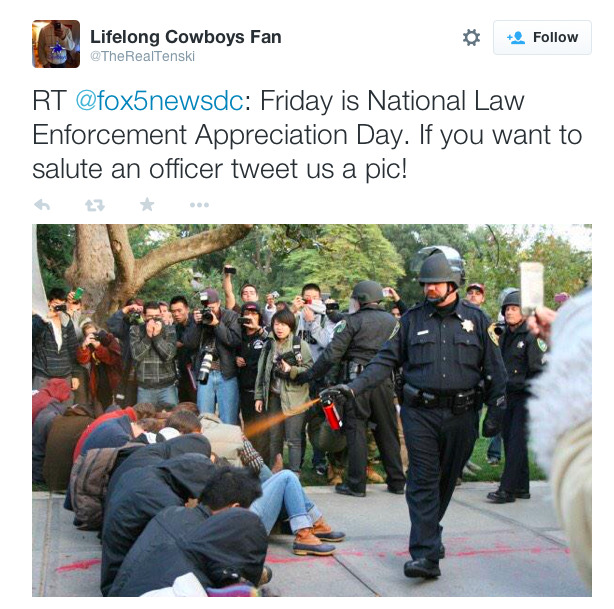Image resolution: width=614 pixels, height=609 pixels.
Task: Click the red spray canister in photo
Action: (x=331, y=411)
